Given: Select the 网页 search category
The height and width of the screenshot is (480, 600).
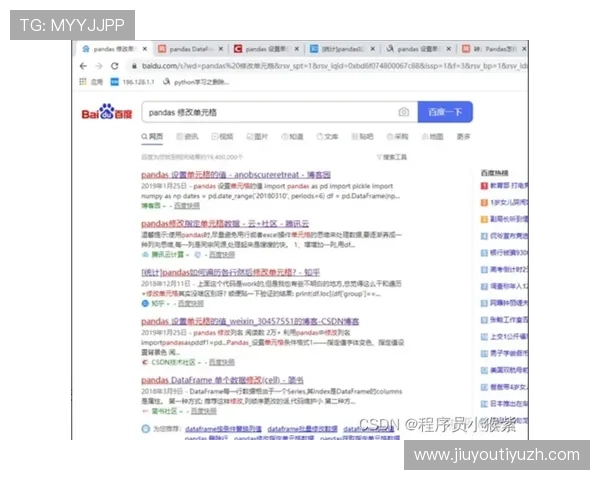Looking at the screenshot, I should pos(152,136).
